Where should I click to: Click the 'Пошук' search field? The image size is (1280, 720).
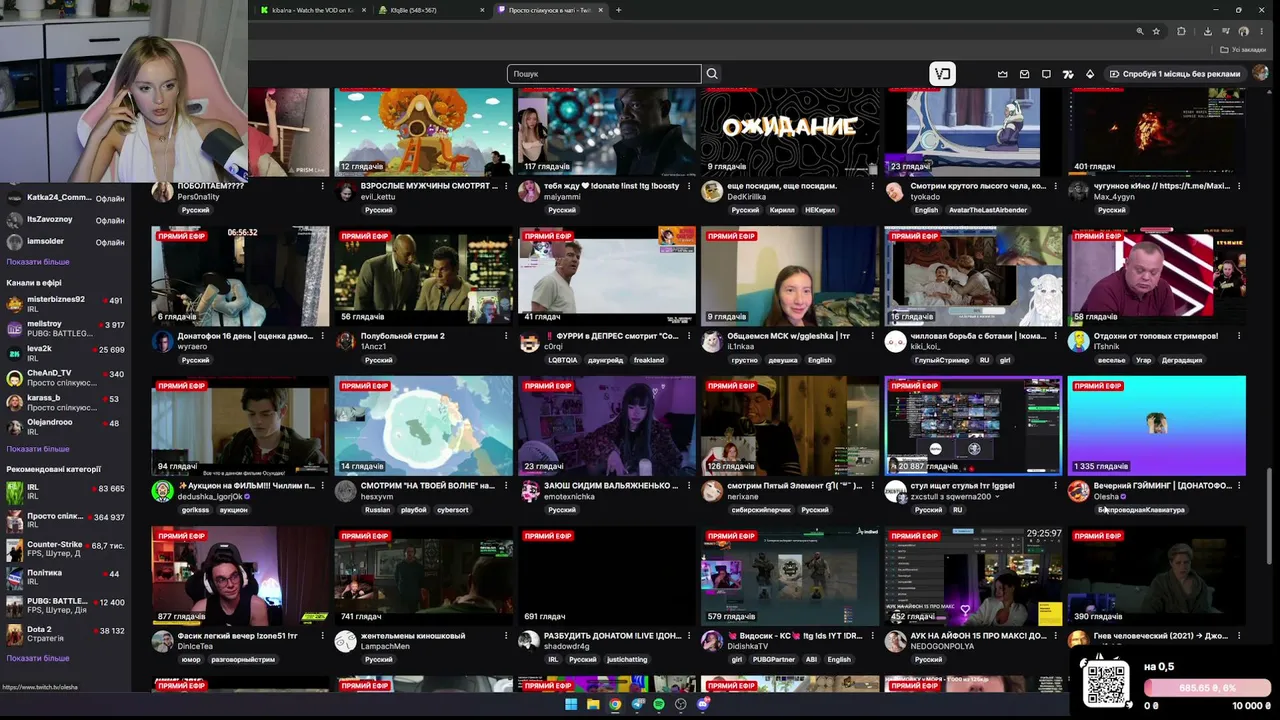coord(604,74)
